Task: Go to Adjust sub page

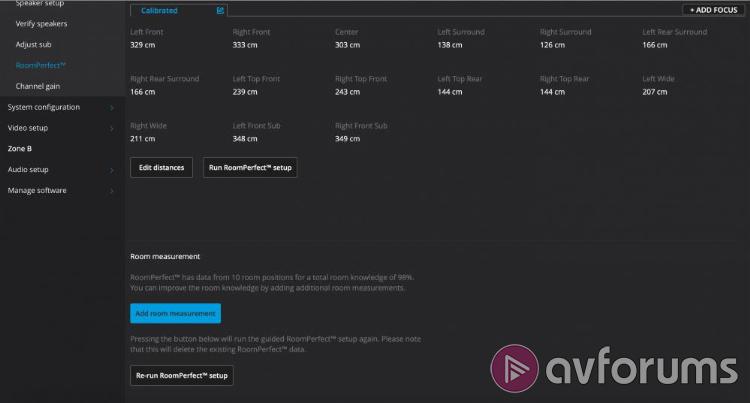Action: click(33, 44)
